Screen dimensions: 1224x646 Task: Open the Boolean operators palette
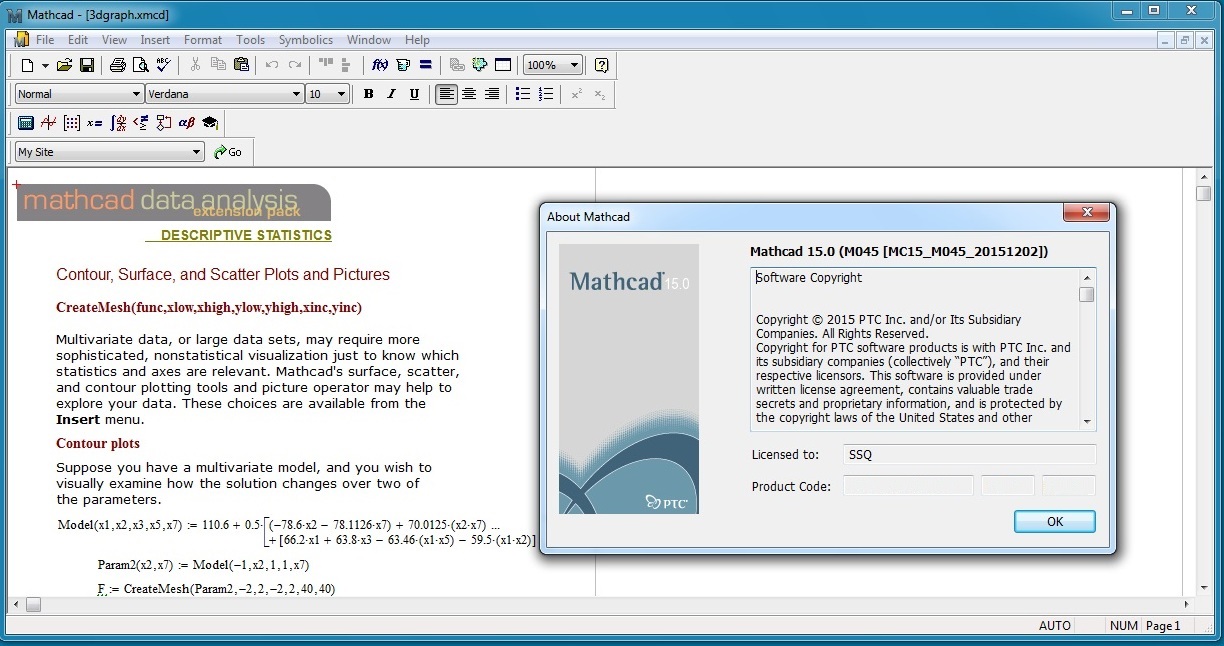point(141,123)
